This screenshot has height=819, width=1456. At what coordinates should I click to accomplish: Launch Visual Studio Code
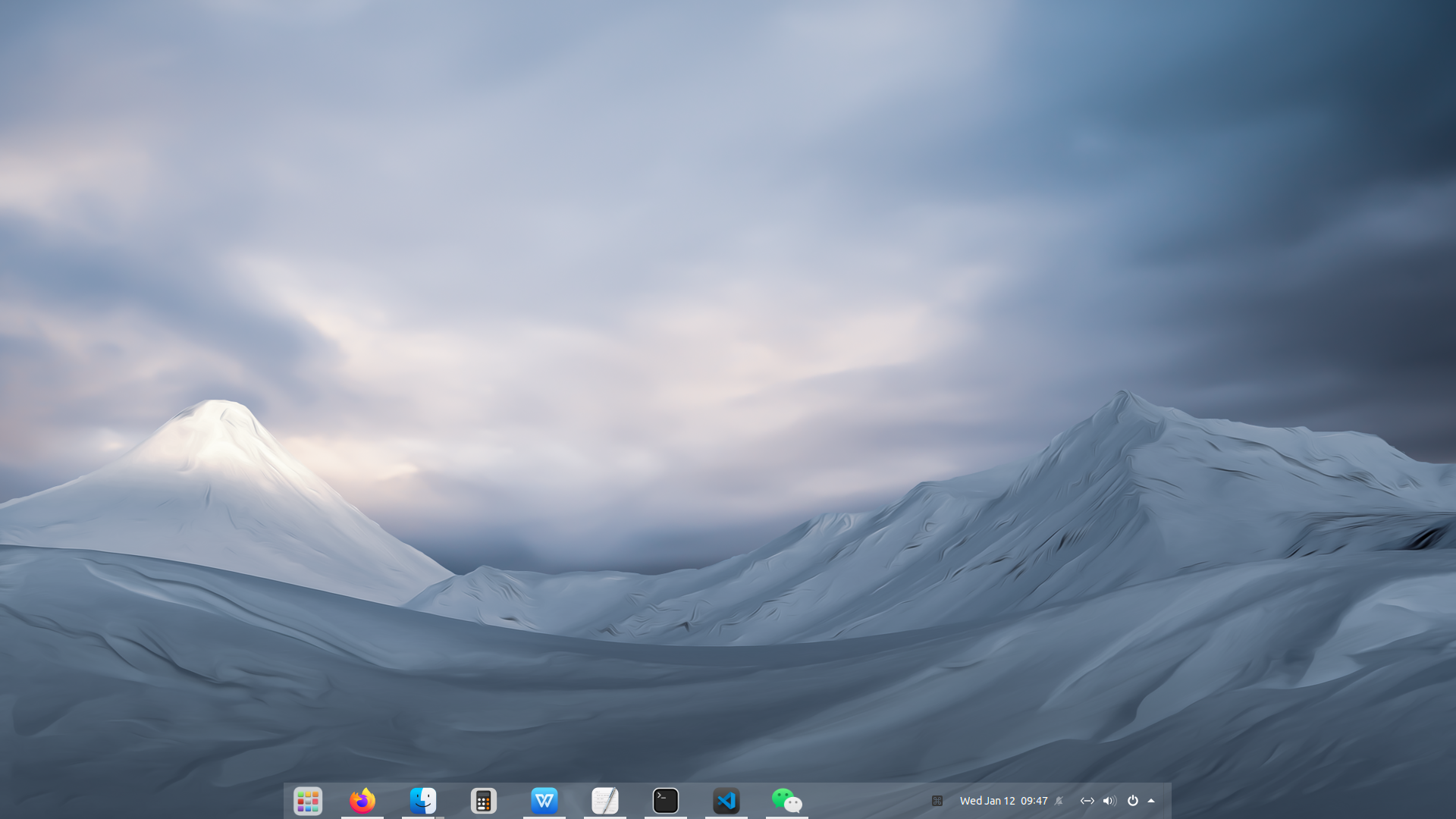pos(726,801)
